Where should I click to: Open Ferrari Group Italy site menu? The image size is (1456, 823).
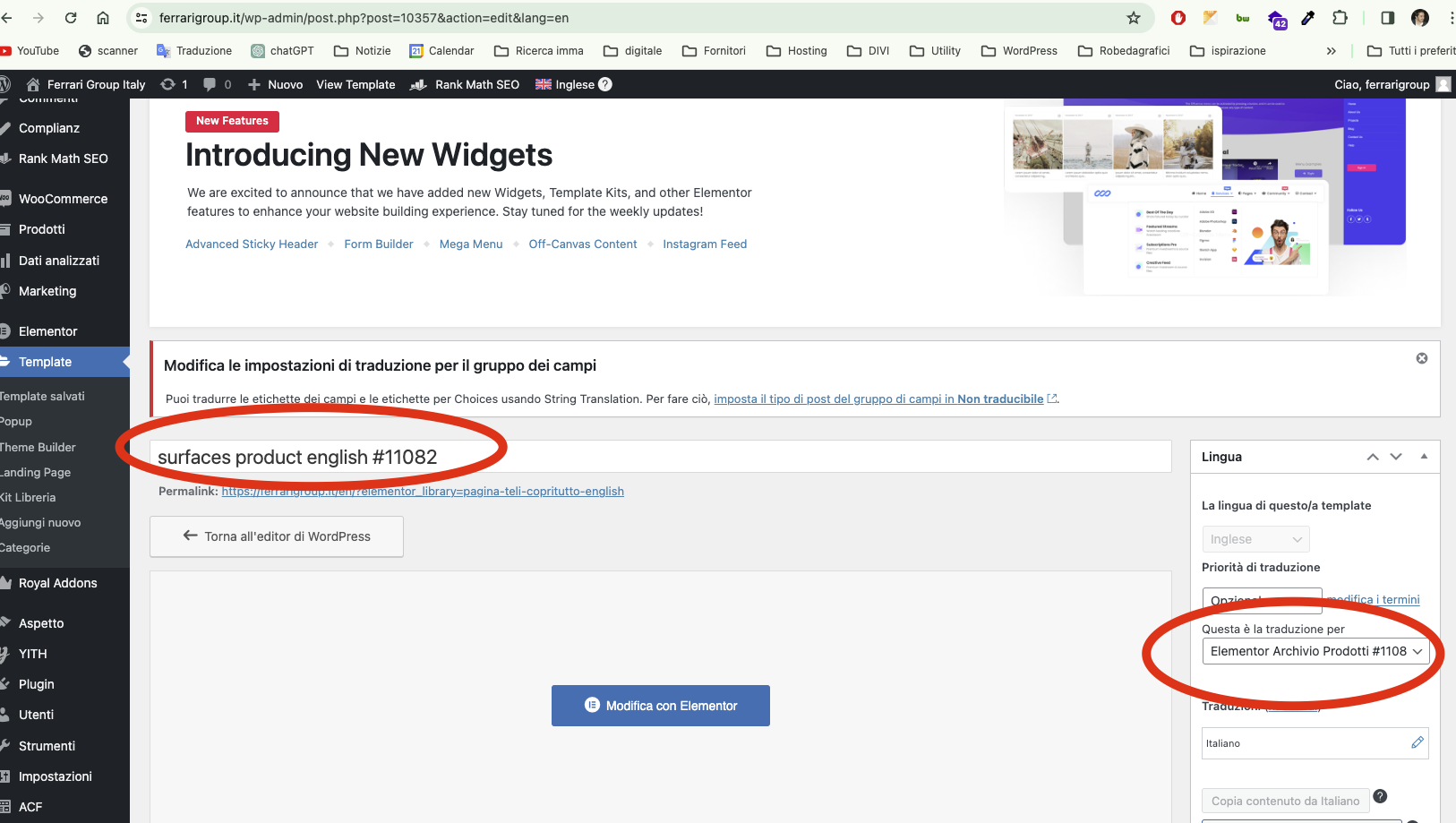tap(85, 84)
